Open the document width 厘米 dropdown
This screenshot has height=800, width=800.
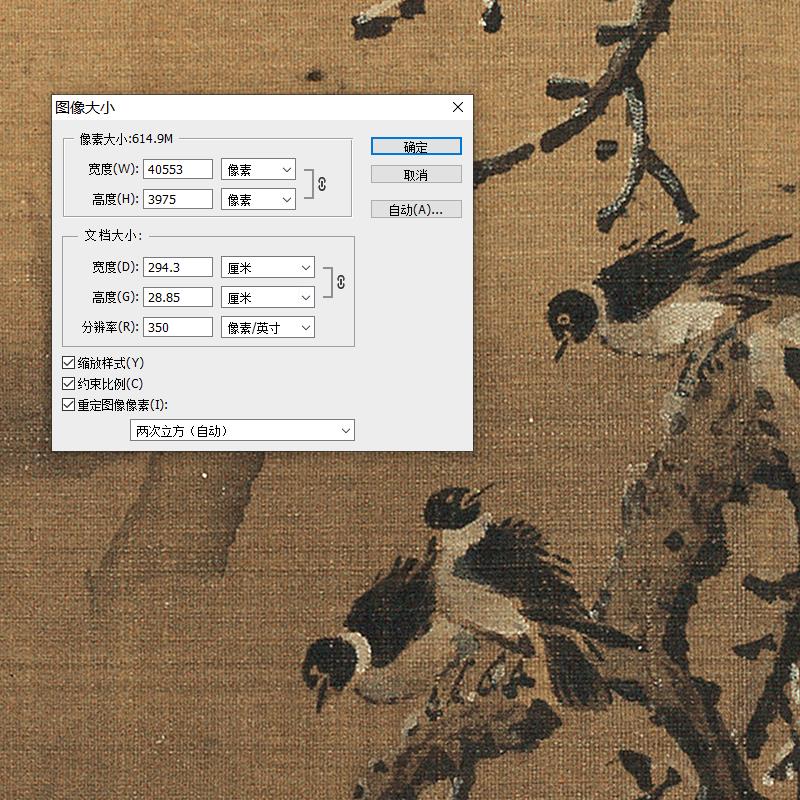click(268, 267)
